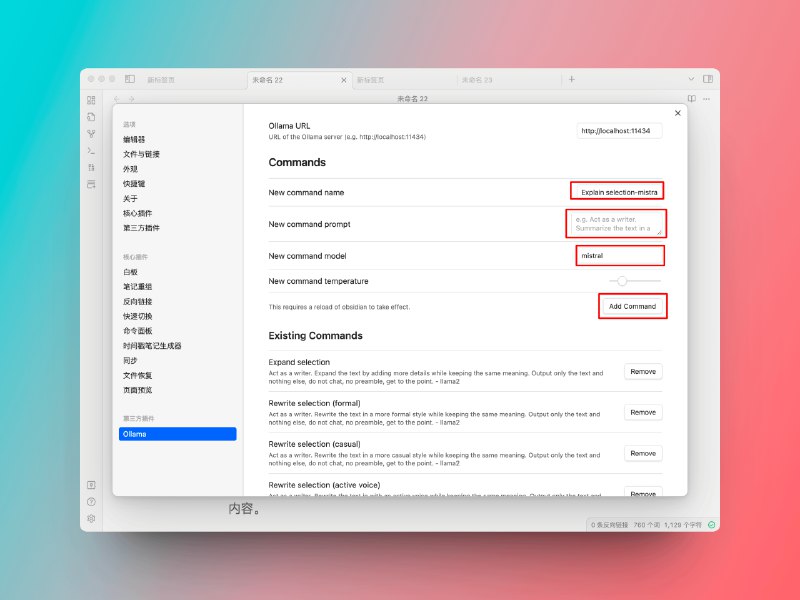Remove the Rewrite selection (formal) command
This screenshot has width=800, height=600.
pyautogui.click(x=643, y=412)
